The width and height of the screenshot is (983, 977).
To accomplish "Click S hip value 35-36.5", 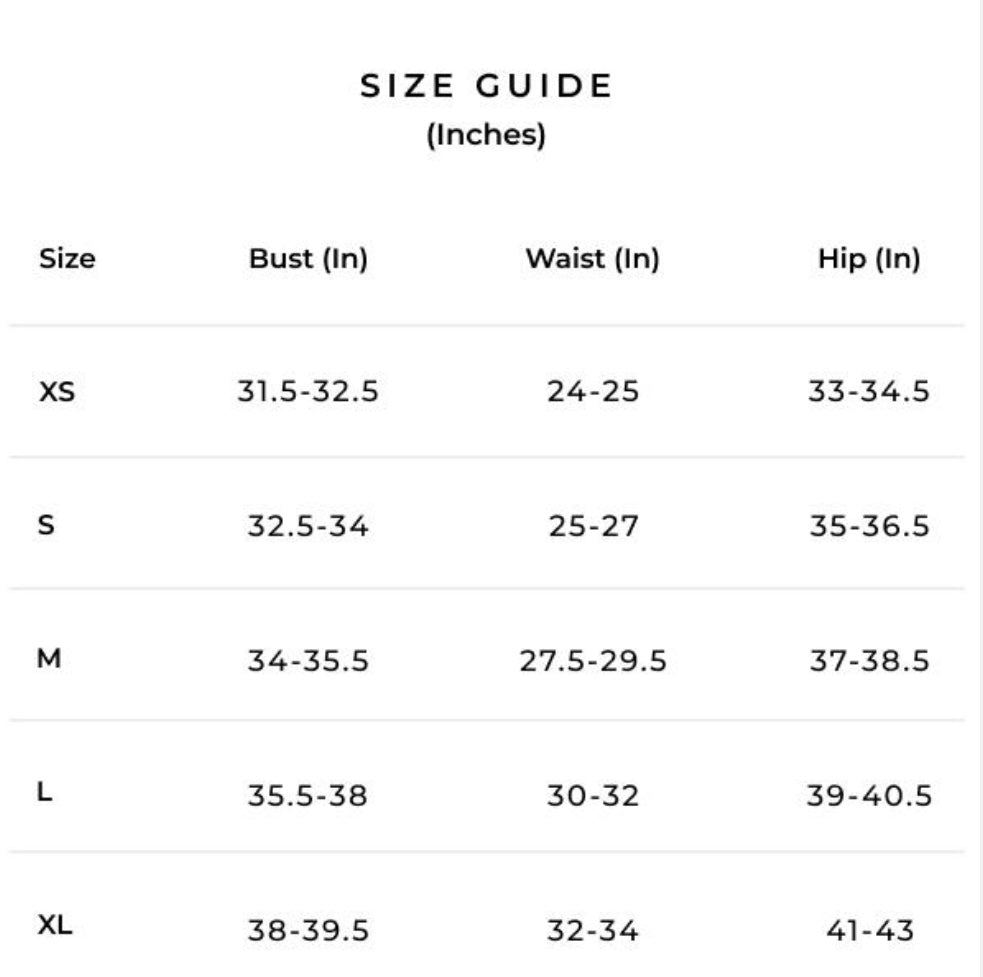I will [869, 526].
